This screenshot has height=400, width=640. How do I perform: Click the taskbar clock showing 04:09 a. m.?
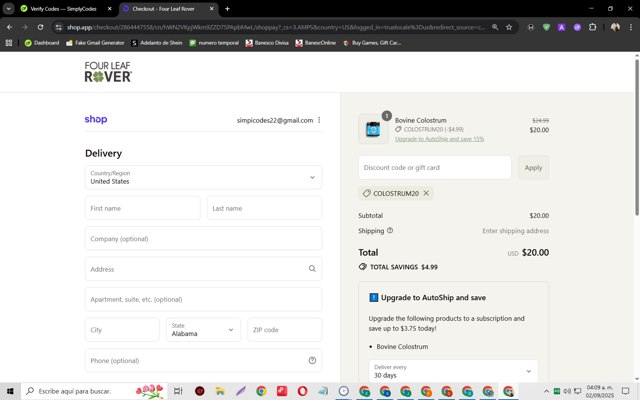point(600,391)
